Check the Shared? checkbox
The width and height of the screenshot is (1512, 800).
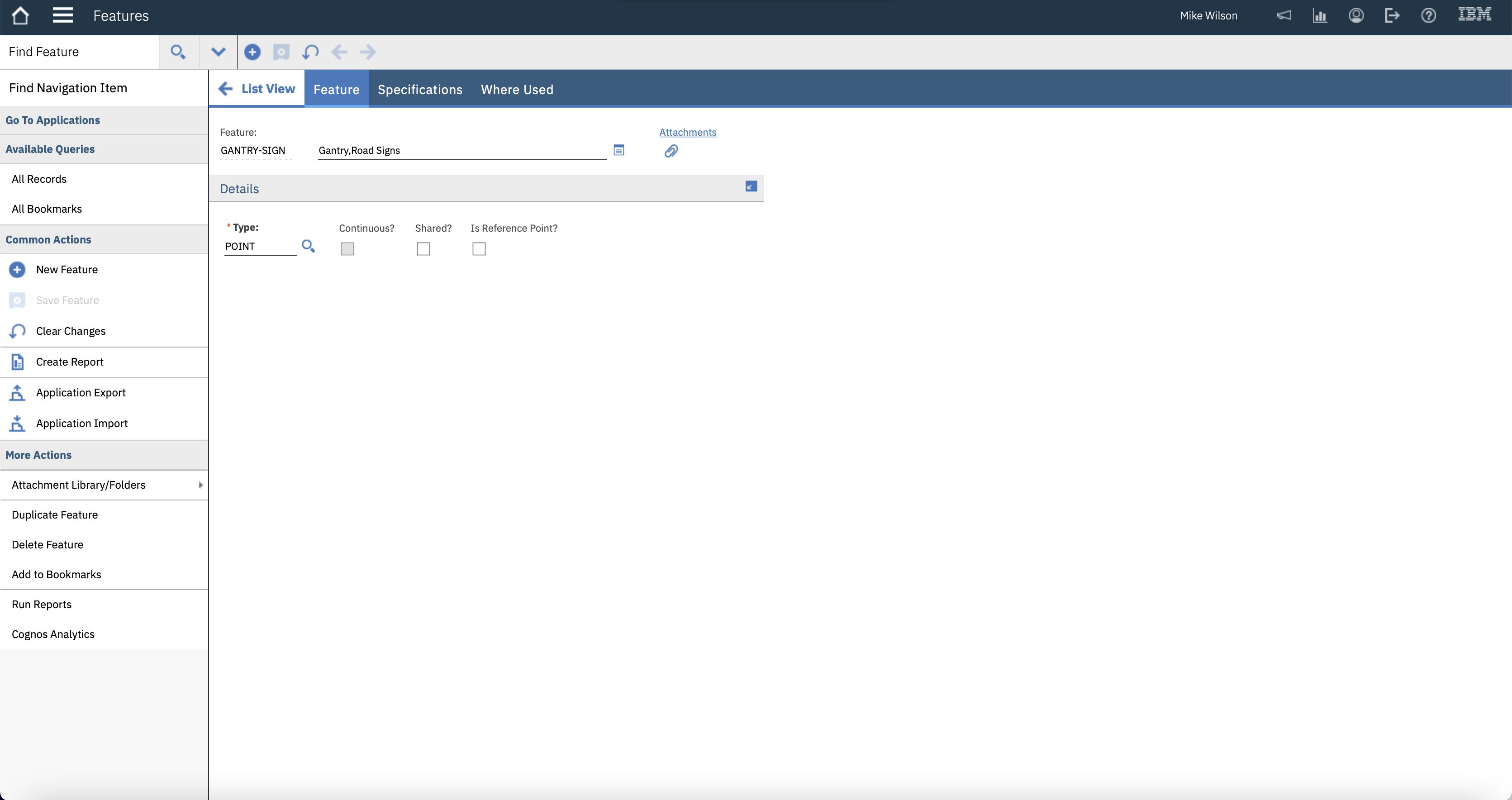click(423, 249)
